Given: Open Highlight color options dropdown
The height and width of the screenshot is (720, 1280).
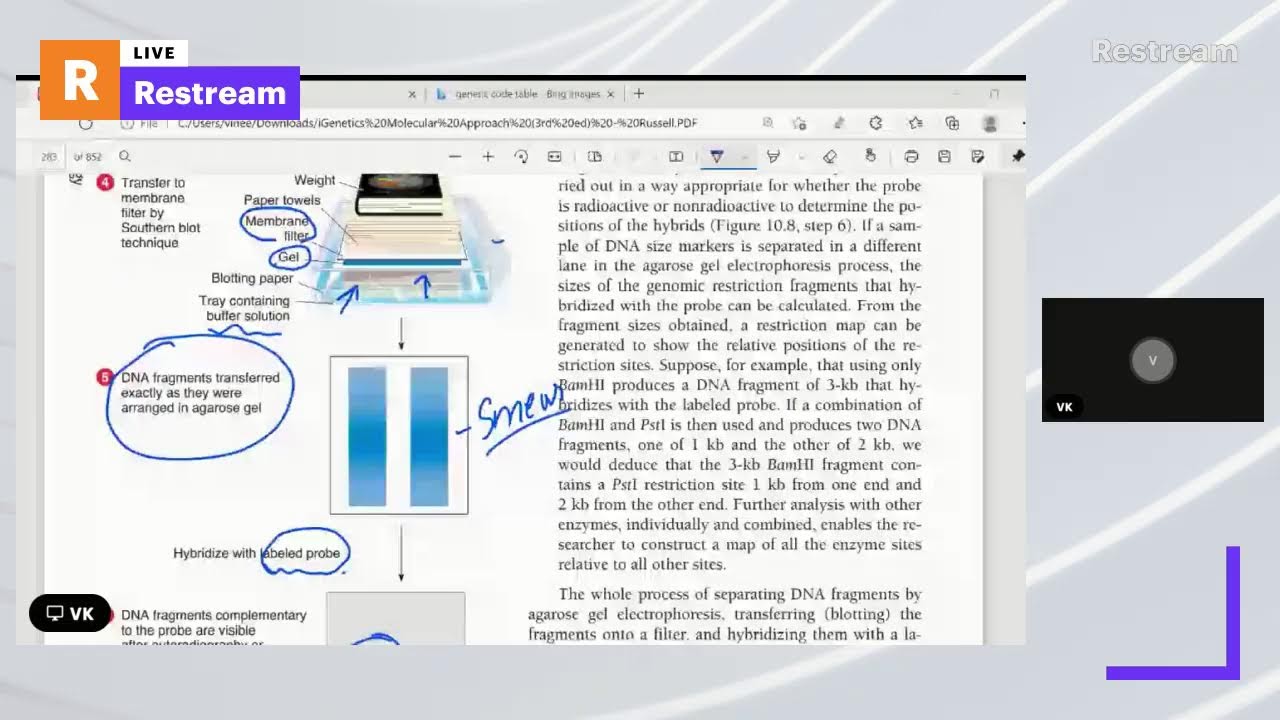Looking at the screenshot, I should click(x=800, y=157).
